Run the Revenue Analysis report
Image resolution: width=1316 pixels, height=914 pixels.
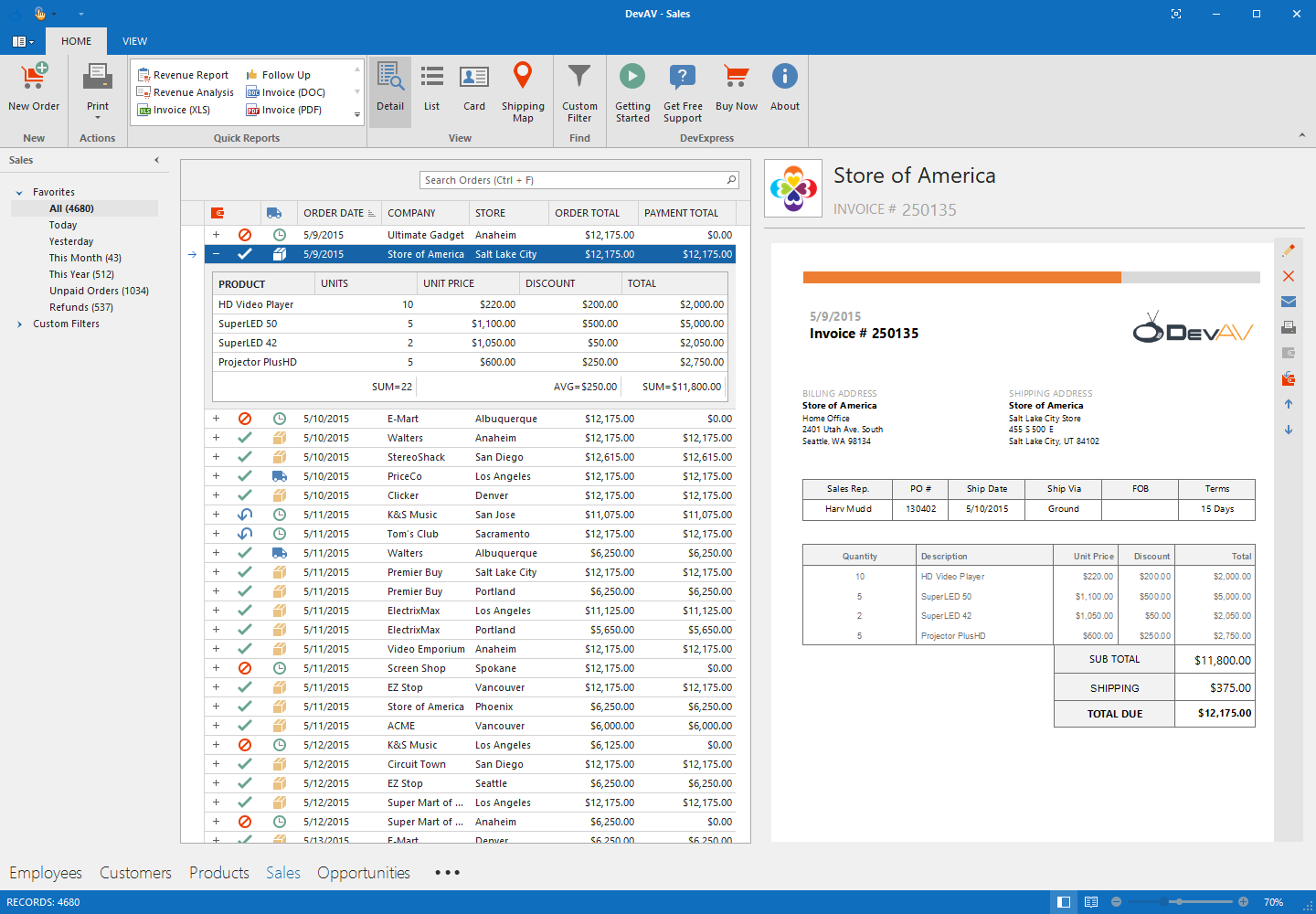tap(186, 92)
